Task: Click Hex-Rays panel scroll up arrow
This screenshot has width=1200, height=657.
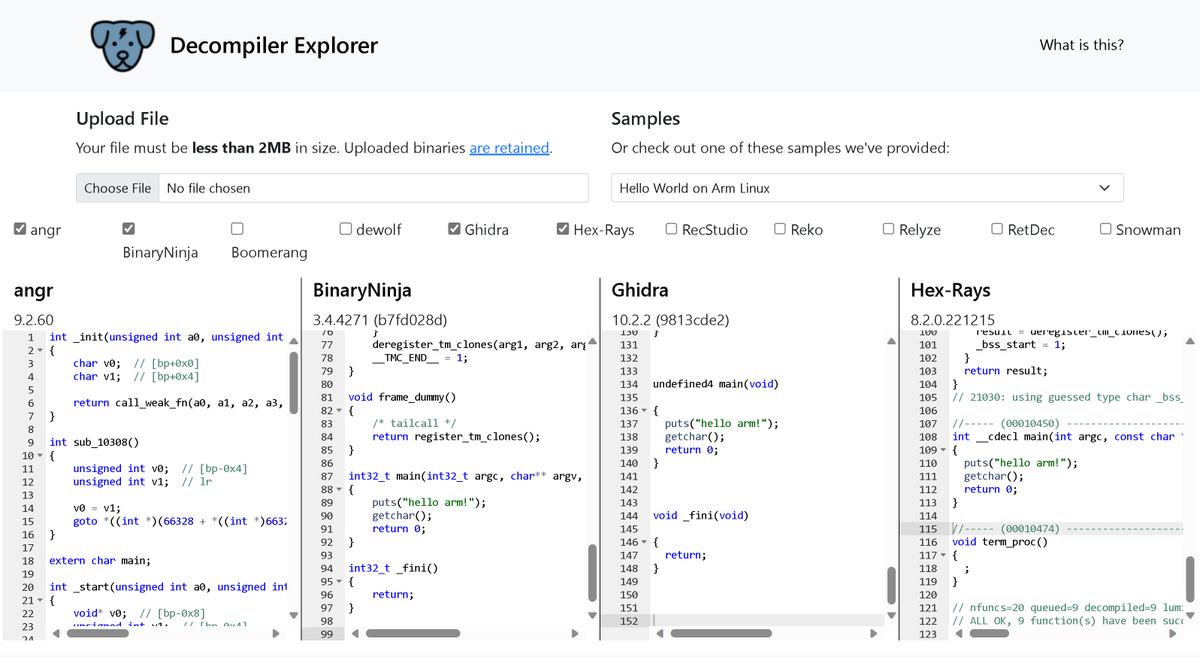Action: coord(1190,341)
